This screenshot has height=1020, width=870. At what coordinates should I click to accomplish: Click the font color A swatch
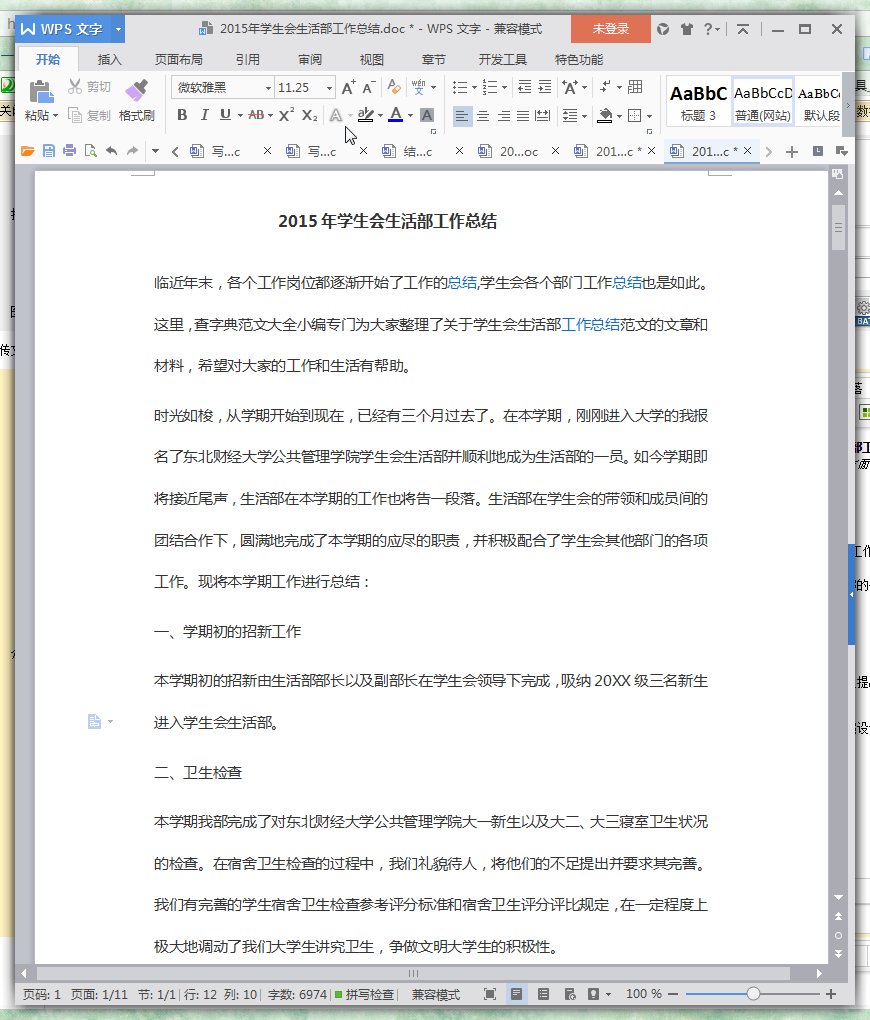pyautogui.click(x=395, y=115)
